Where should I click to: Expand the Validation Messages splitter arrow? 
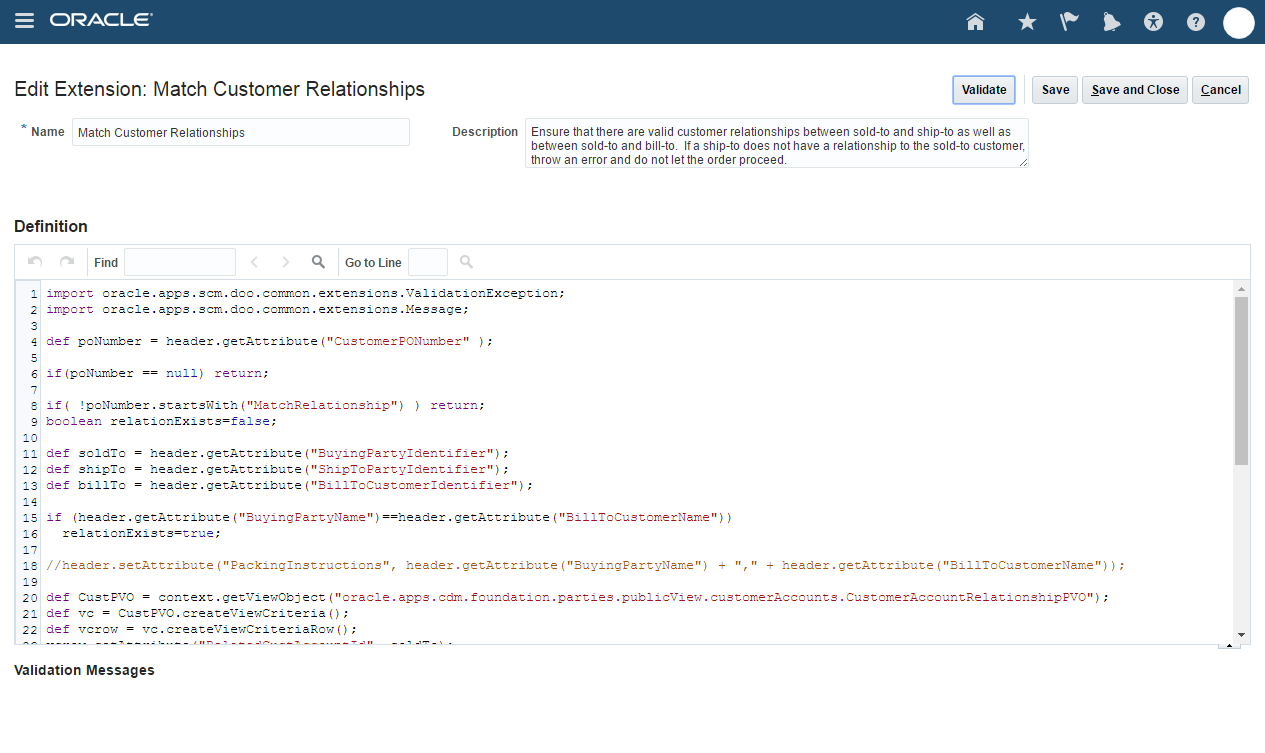(1223, 647)
